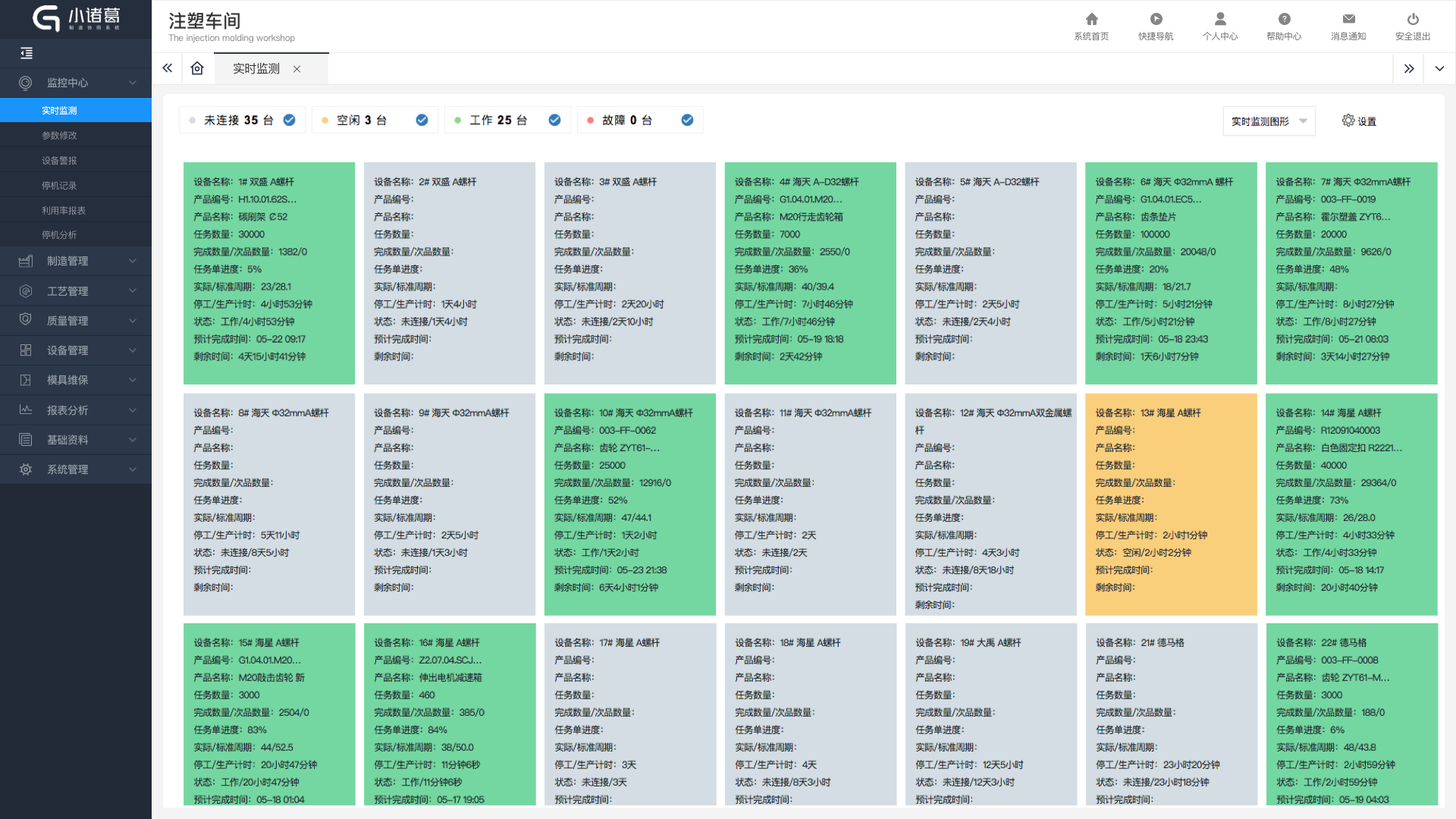Select 停机记录 in sidebar submenu
Screen dimensions: 1456x819
coord(59,186)
